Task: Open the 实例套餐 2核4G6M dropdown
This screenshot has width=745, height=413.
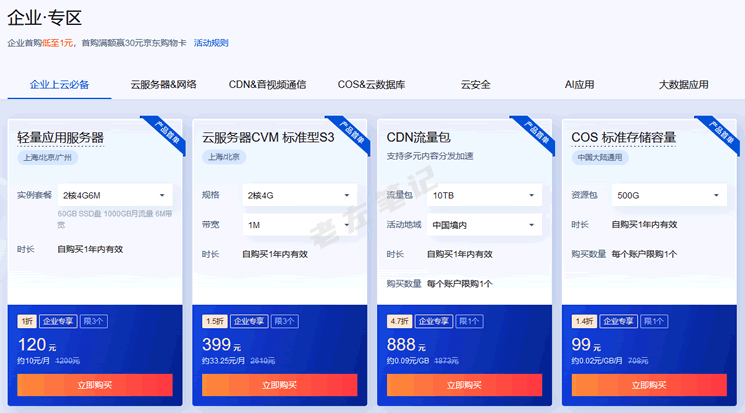Action: (114, 195)
